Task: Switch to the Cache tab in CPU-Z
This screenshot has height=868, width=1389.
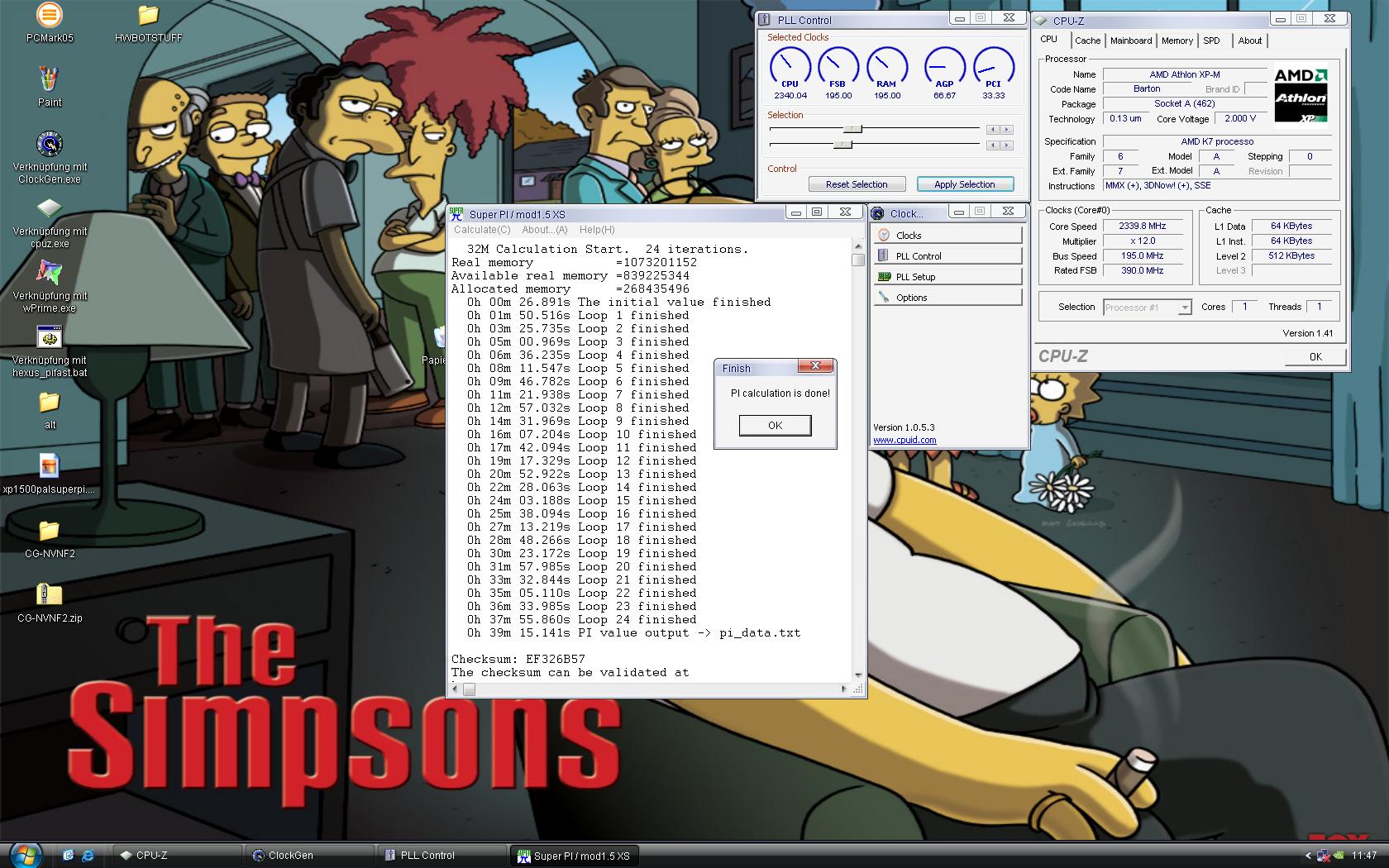Action: pyautogui.click(x=1087, y=41)
